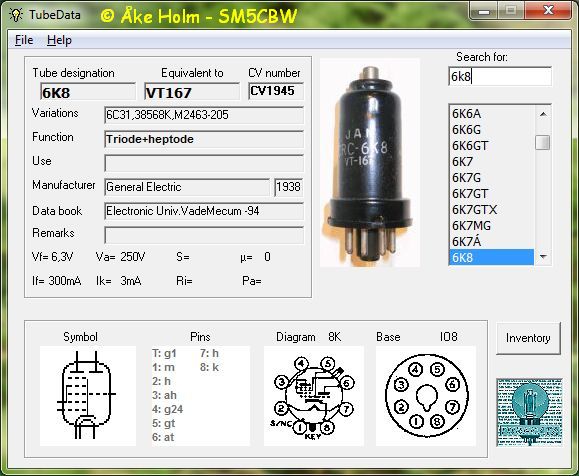This screenshot has height=476, width=579.
Task: Click the Search for input field
Action: pyautogui.click(x=500, y=76)
